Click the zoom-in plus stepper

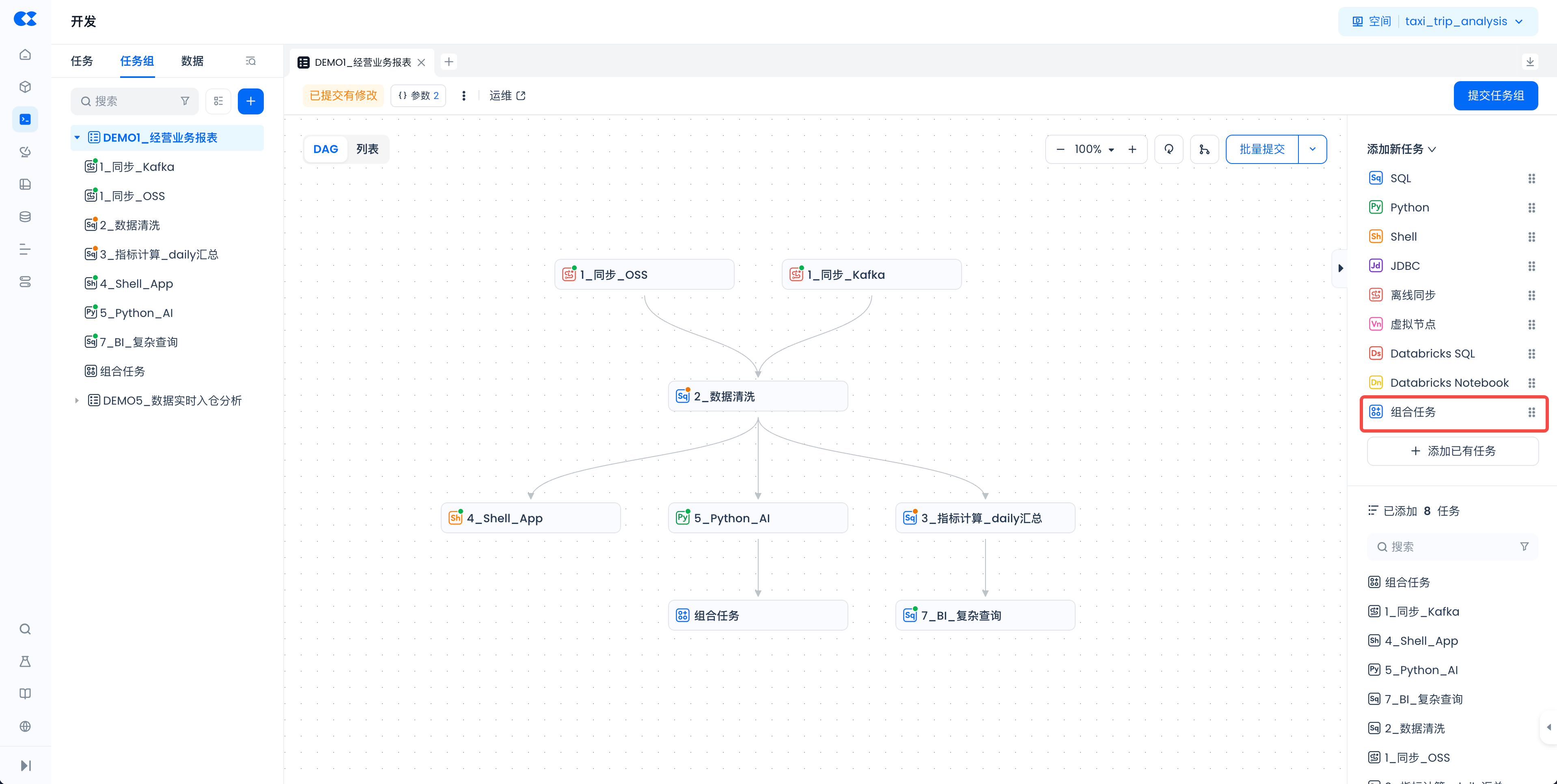1132,149
